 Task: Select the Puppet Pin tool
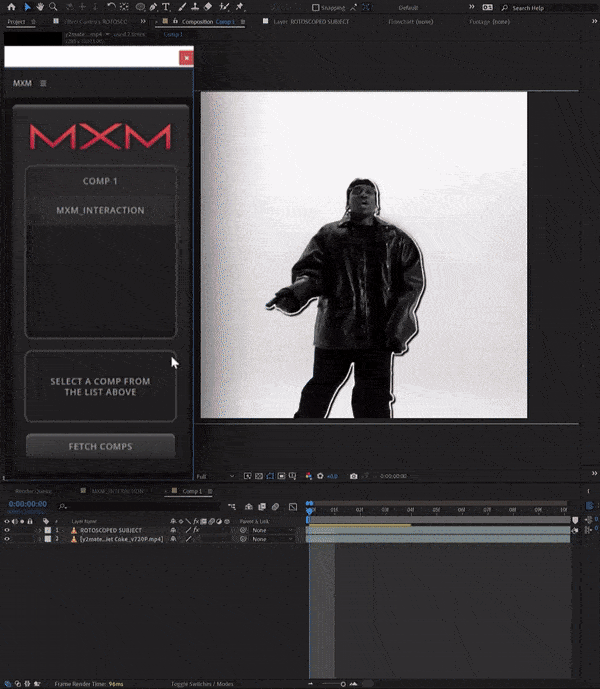[x=239, y=7]
